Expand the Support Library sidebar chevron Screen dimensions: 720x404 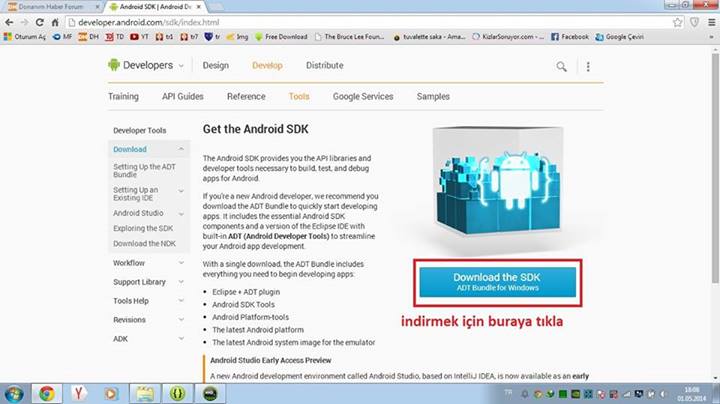pos(181,282)
